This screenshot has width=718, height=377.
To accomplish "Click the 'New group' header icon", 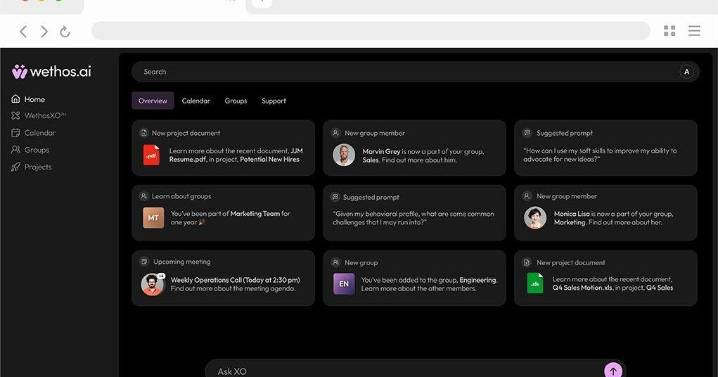I will (x=336, y=262).
